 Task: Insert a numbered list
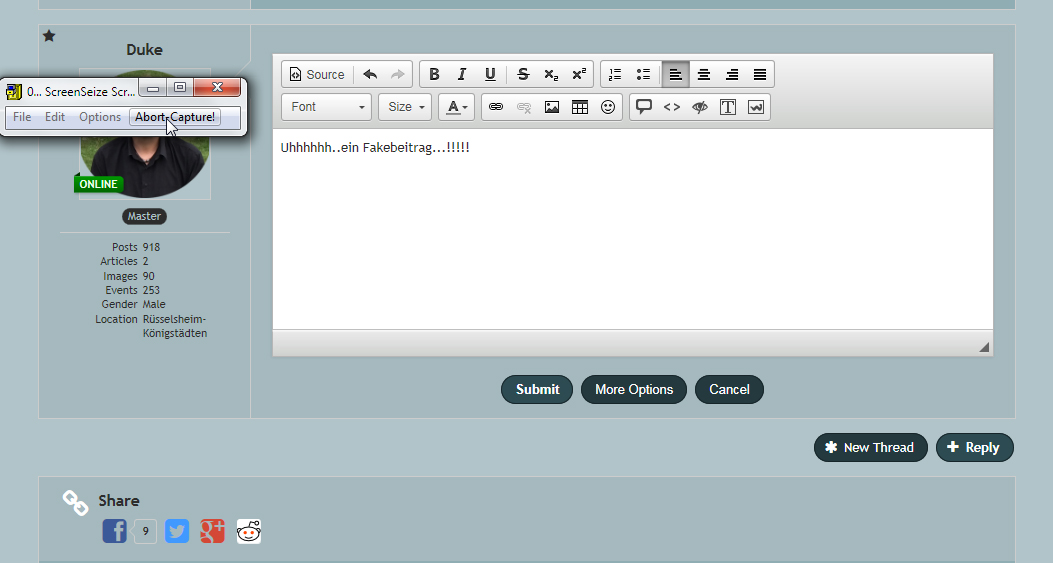click(x=615, y=75)
